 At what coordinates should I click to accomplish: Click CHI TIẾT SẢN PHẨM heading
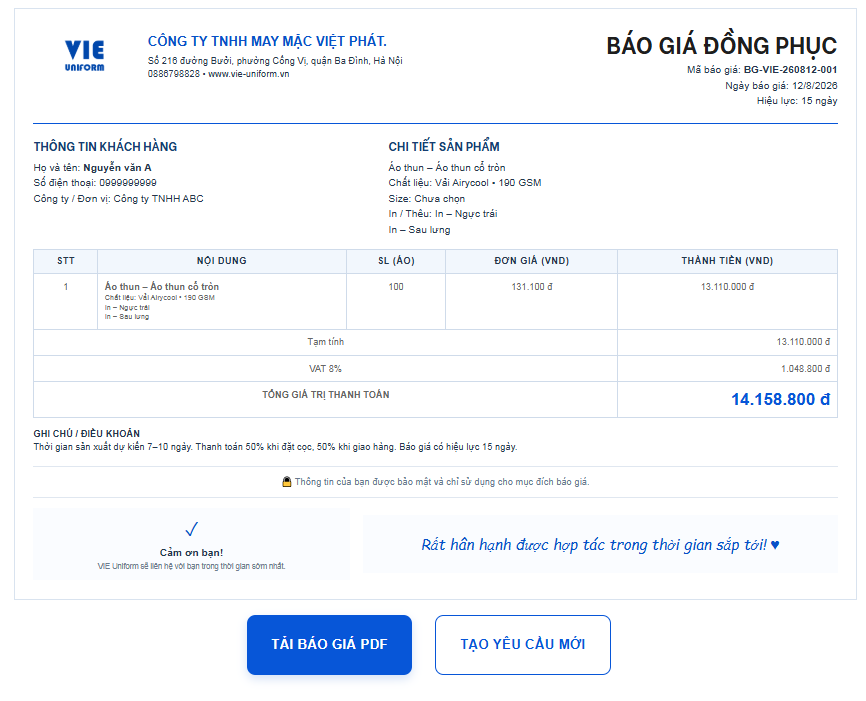[444, 147]
